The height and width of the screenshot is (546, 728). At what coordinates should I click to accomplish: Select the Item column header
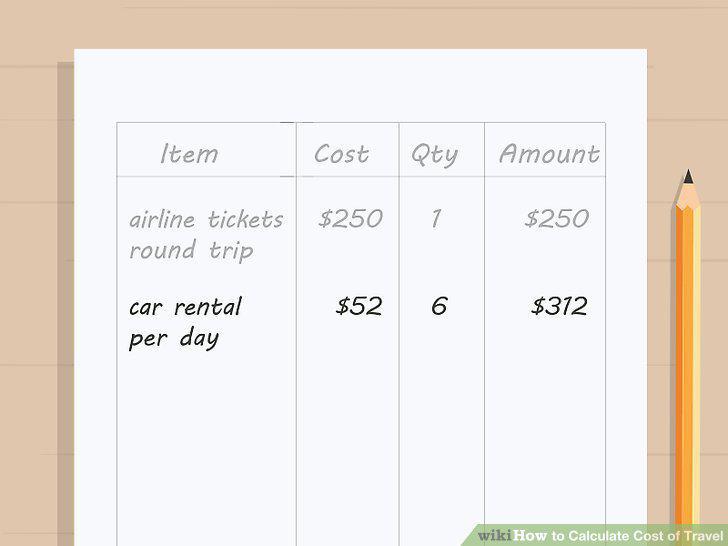tap(189, 154)
